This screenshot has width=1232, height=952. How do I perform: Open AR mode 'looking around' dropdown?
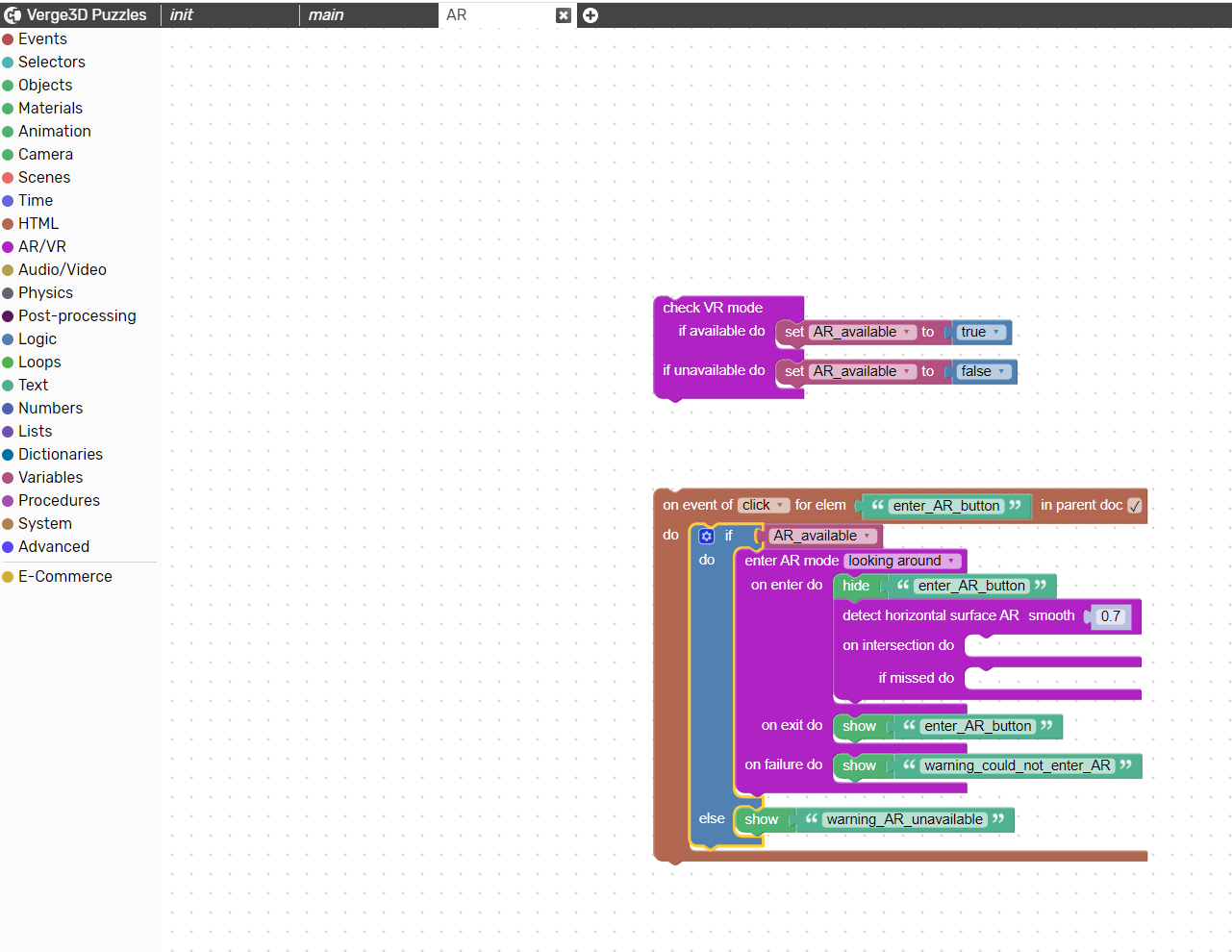coord(902,561)
